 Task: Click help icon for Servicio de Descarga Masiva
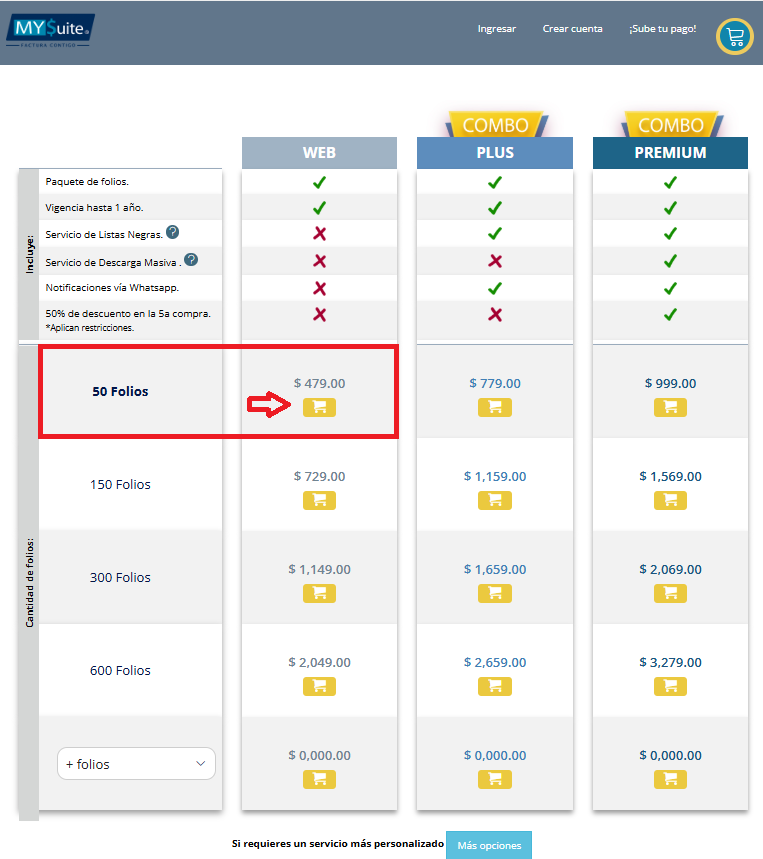coord(191,260)
